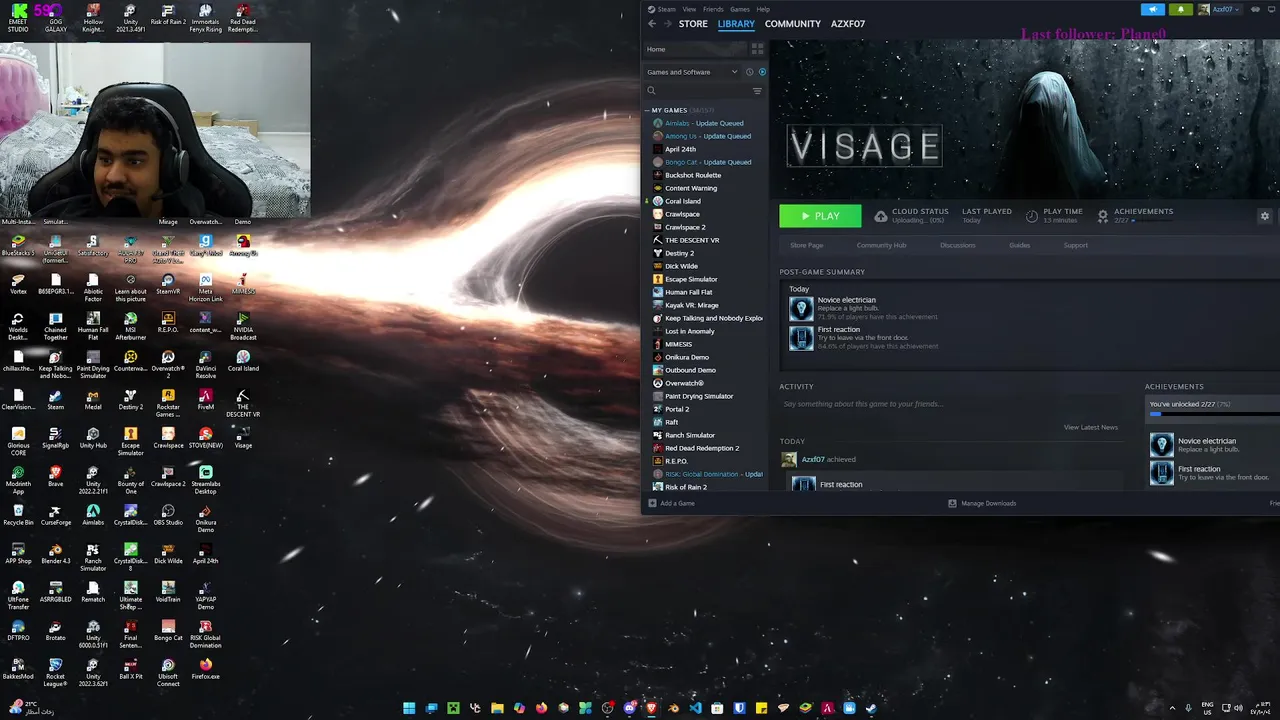
Task: Open Manage Downloads
Action: coord(982,503)
